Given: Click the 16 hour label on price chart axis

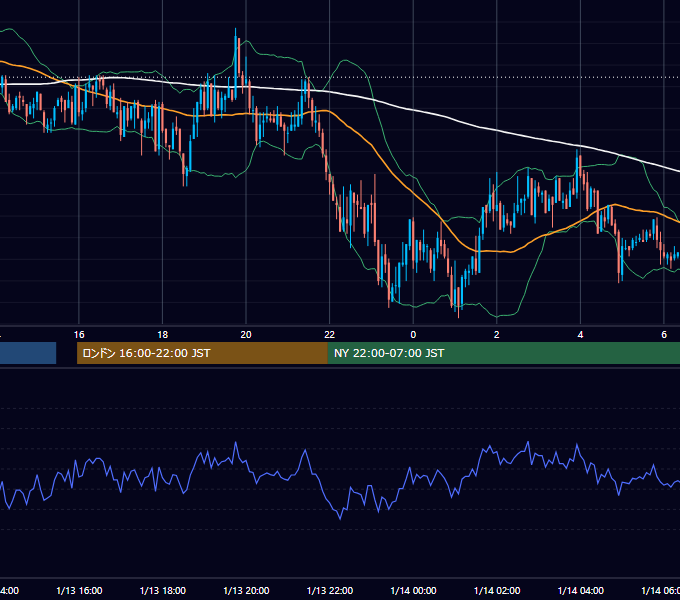Looking at the screenshot, I should point(79,335).
